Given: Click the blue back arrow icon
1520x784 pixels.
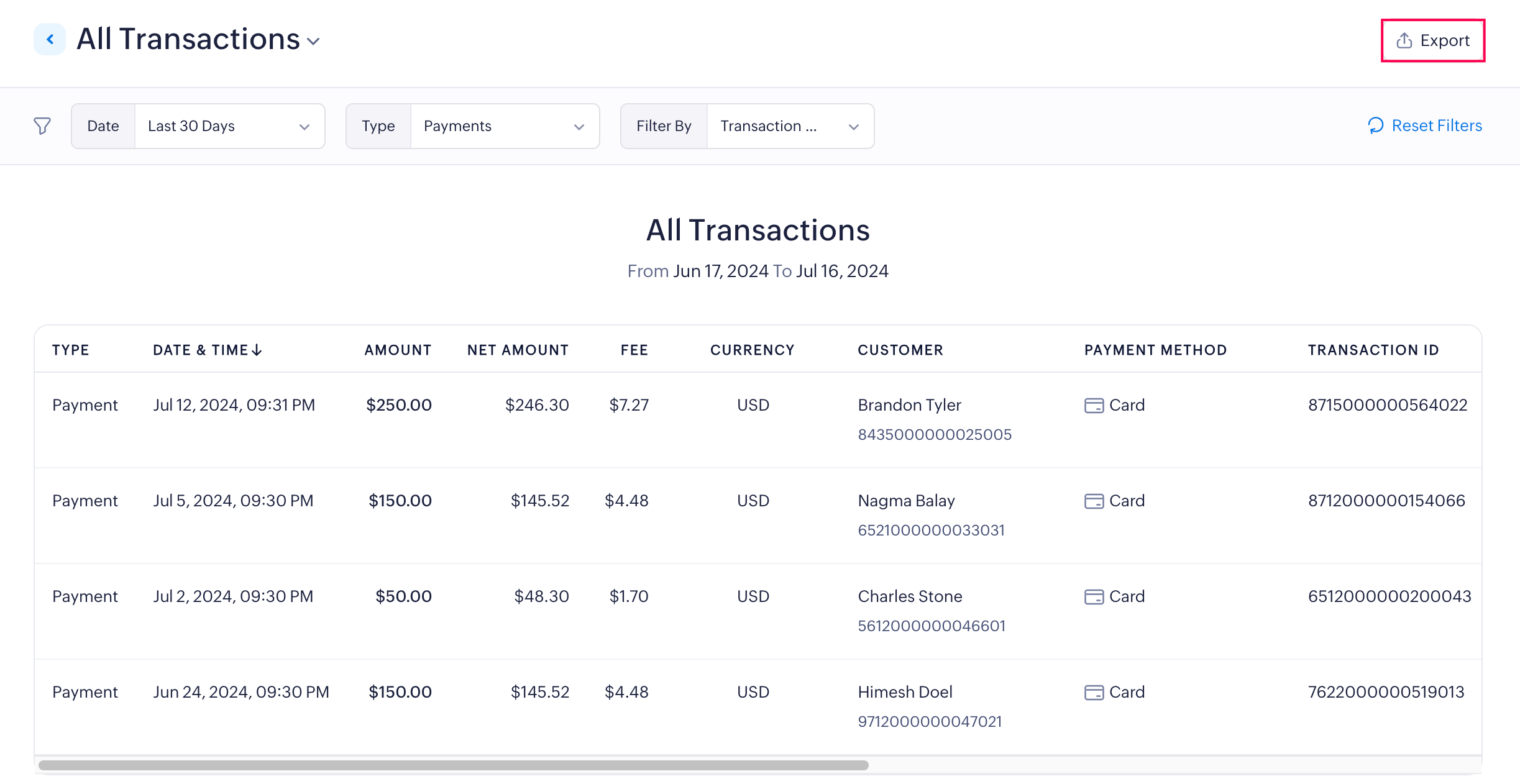Looking at the screenshot, I should pyautogui.click(x=50, y=40).
